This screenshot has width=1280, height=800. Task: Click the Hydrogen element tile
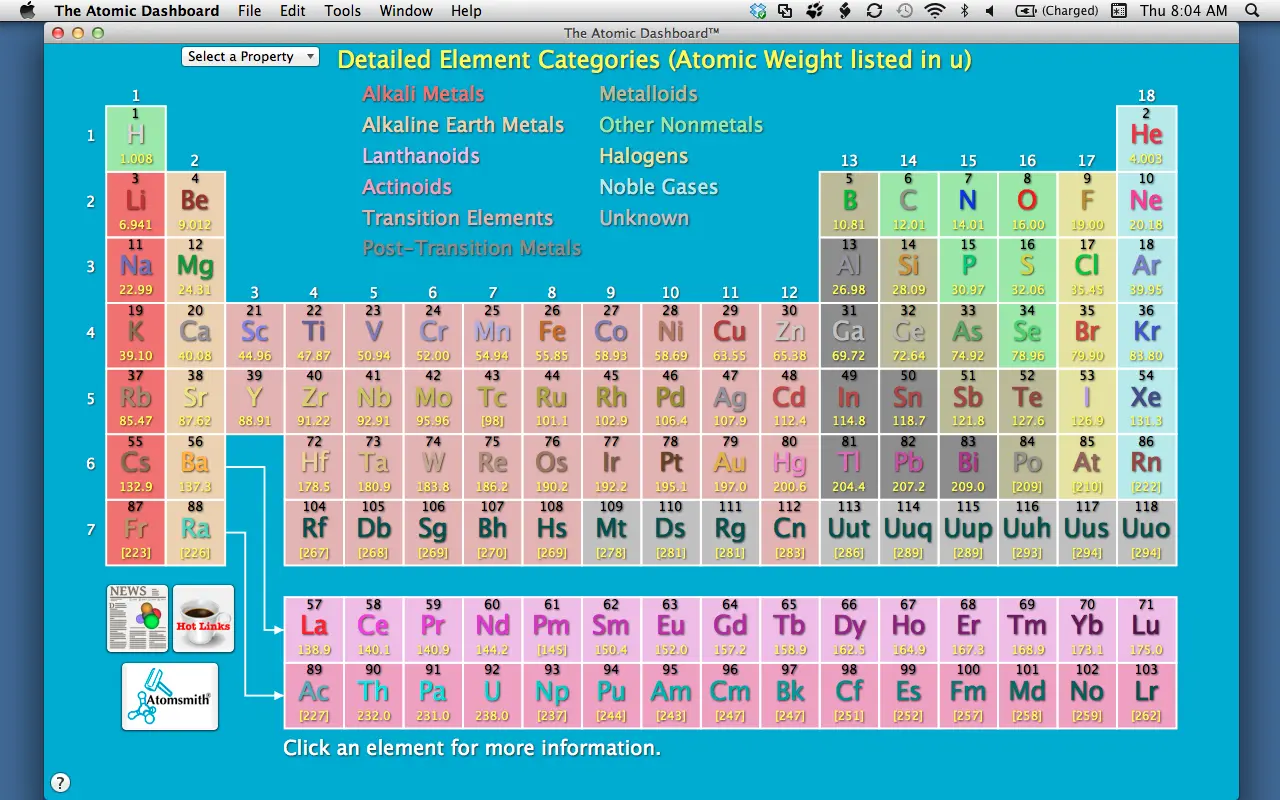click(x=136, y=138)
